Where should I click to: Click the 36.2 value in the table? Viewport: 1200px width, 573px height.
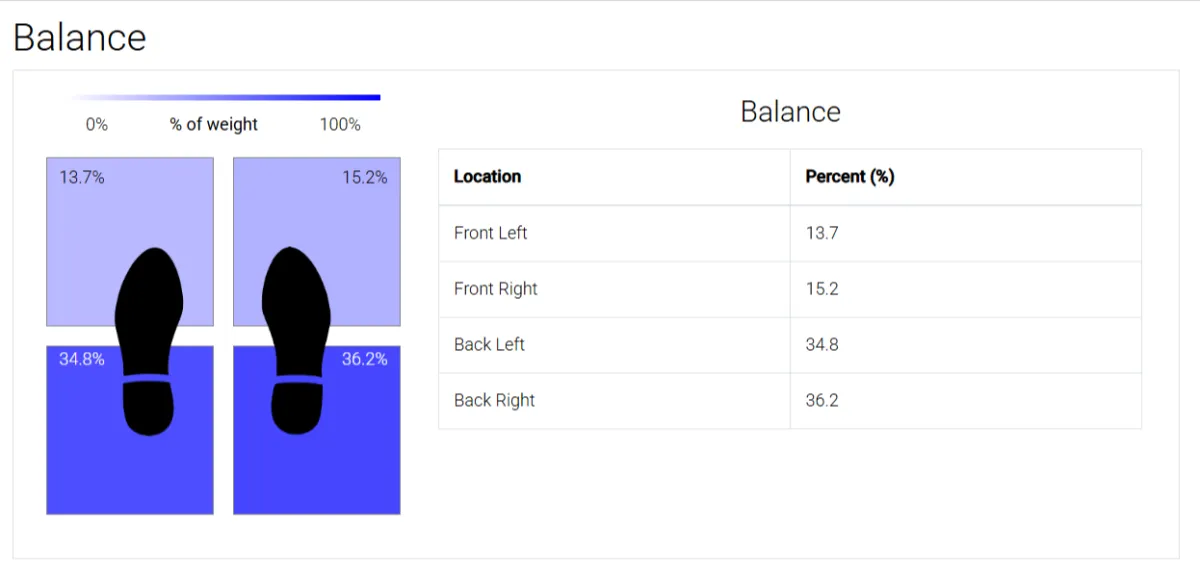[822, 400]
